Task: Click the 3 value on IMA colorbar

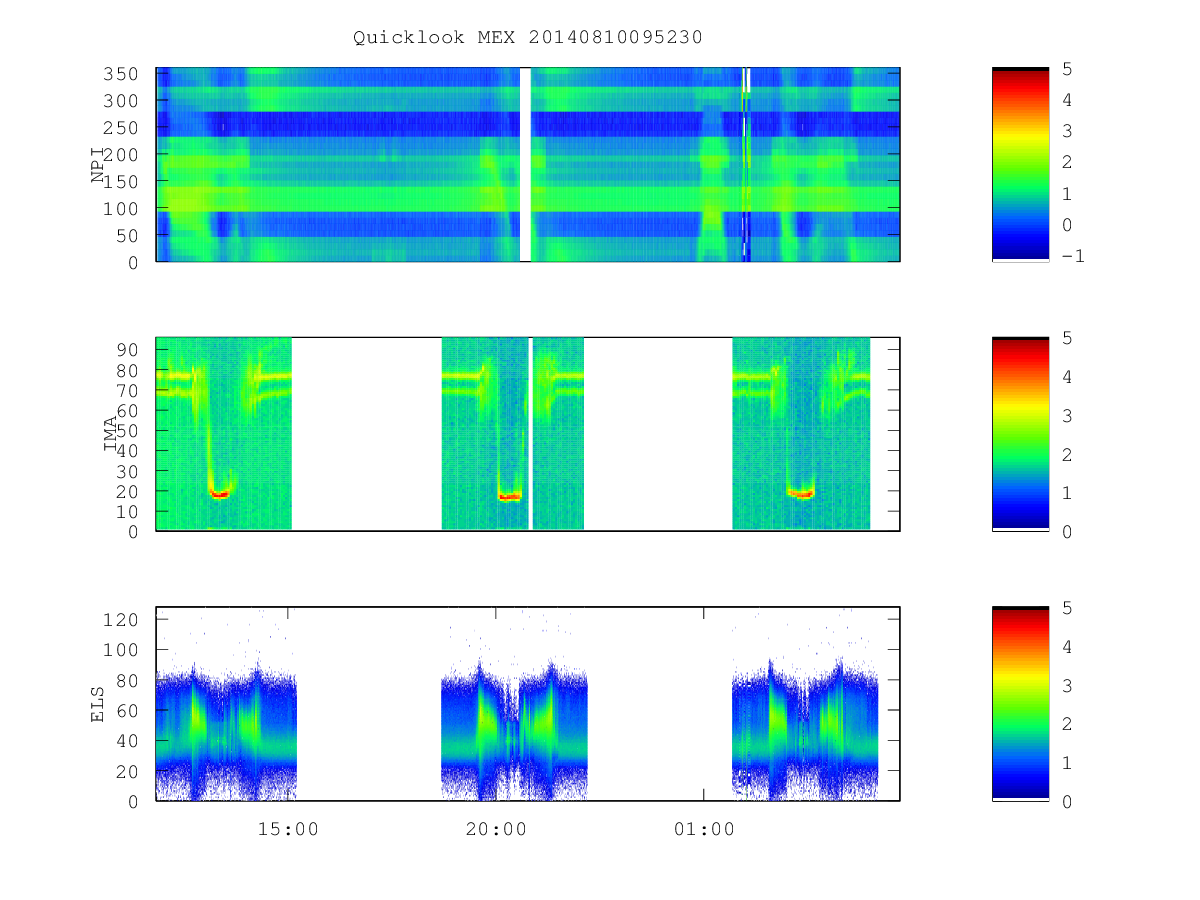Action: 1067,415
